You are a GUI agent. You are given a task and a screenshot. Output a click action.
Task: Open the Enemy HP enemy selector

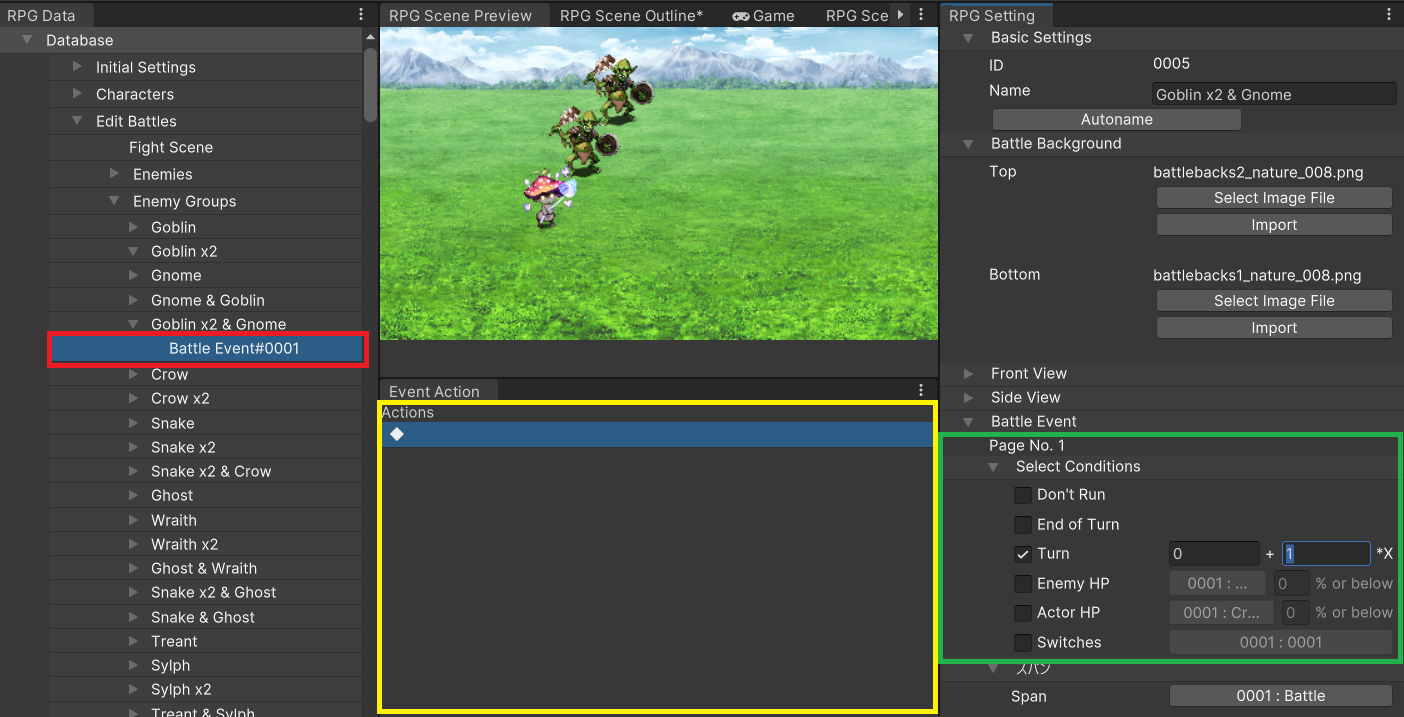pyautogui.click(x=1217, y=583)
